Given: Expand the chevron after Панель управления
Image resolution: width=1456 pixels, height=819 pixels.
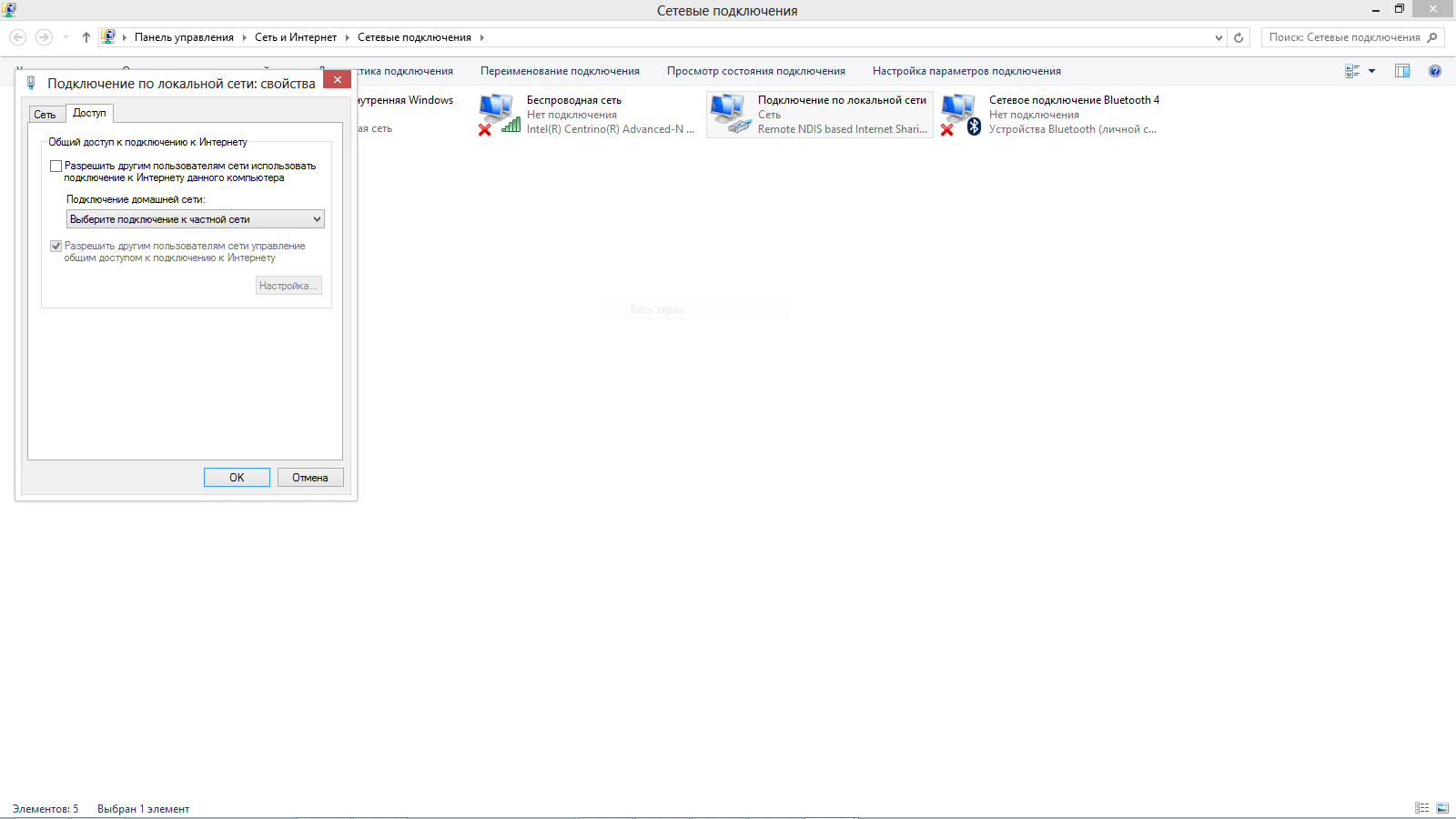Looking at the screenshot, I should 244,37.
